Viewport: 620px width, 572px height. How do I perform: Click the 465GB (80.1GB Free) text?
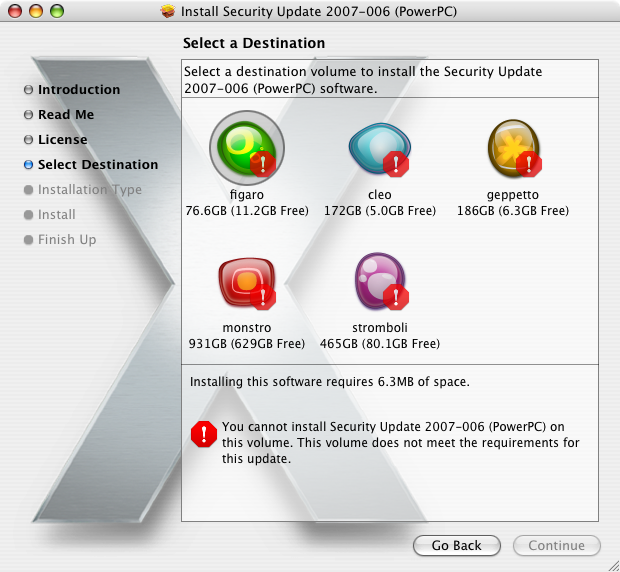pos(380,344)
